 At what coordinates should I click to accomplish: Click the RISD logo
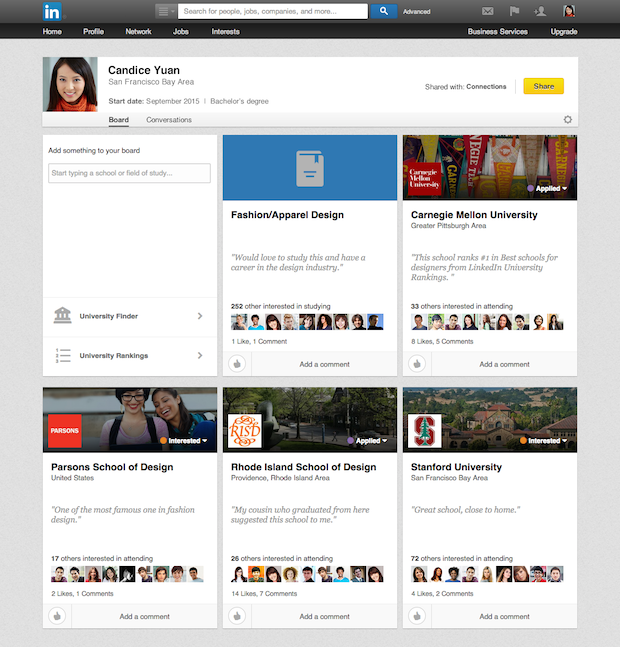click(245, 431)
